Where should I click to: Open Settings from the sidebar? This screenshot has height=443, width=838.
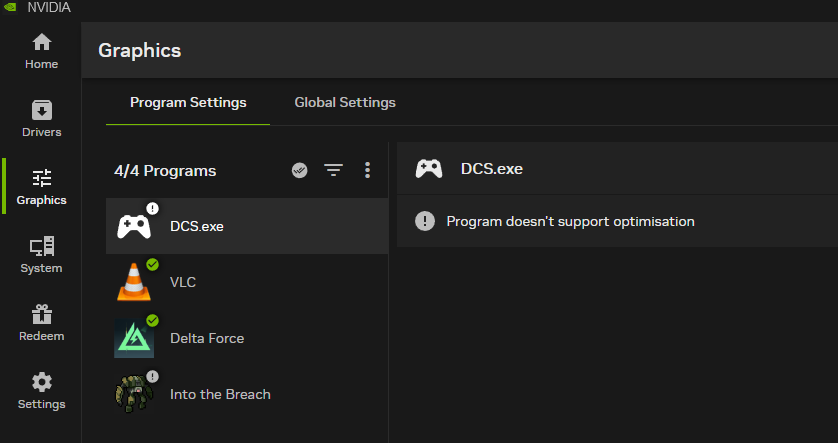coord(41,391)
